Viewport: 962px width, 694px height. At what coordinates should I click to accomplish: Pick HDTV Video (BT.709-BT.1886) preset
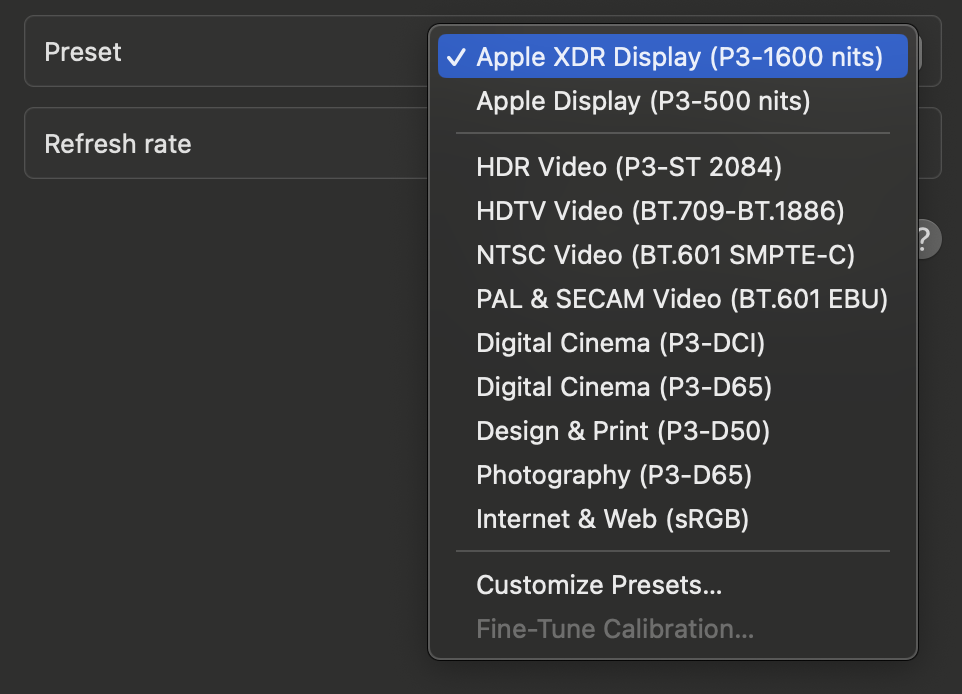tap(672, 211)
